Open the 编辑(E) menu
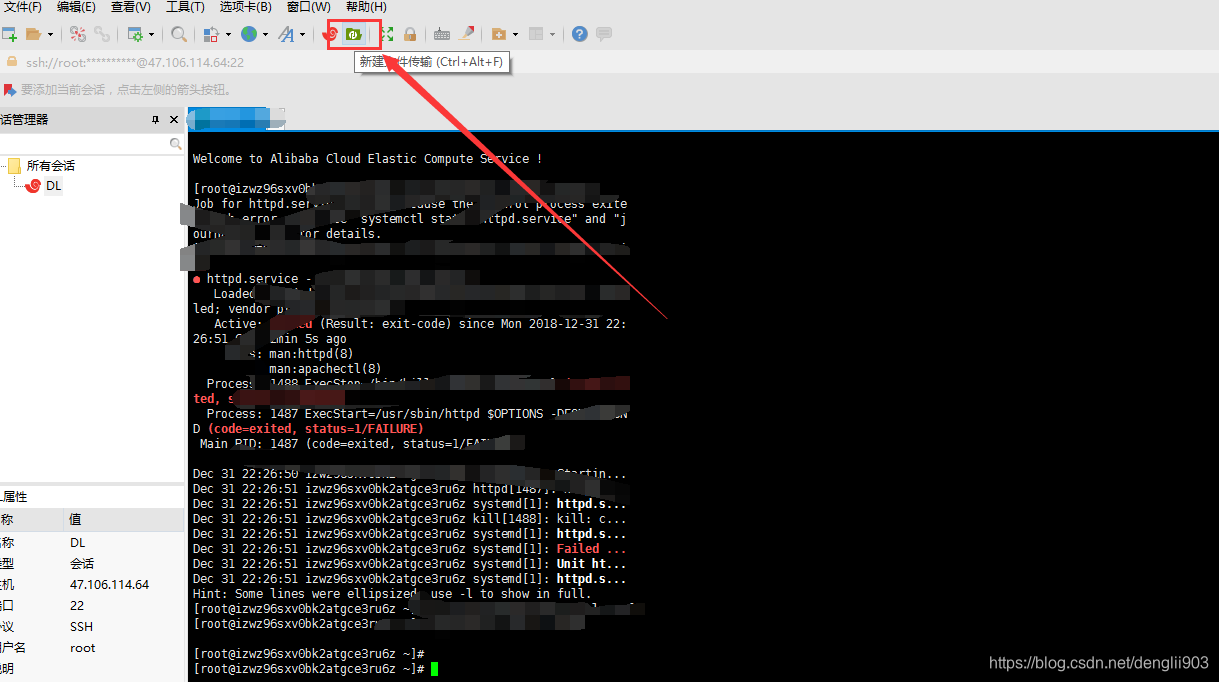1219x682 pixels. click(76, 7)
